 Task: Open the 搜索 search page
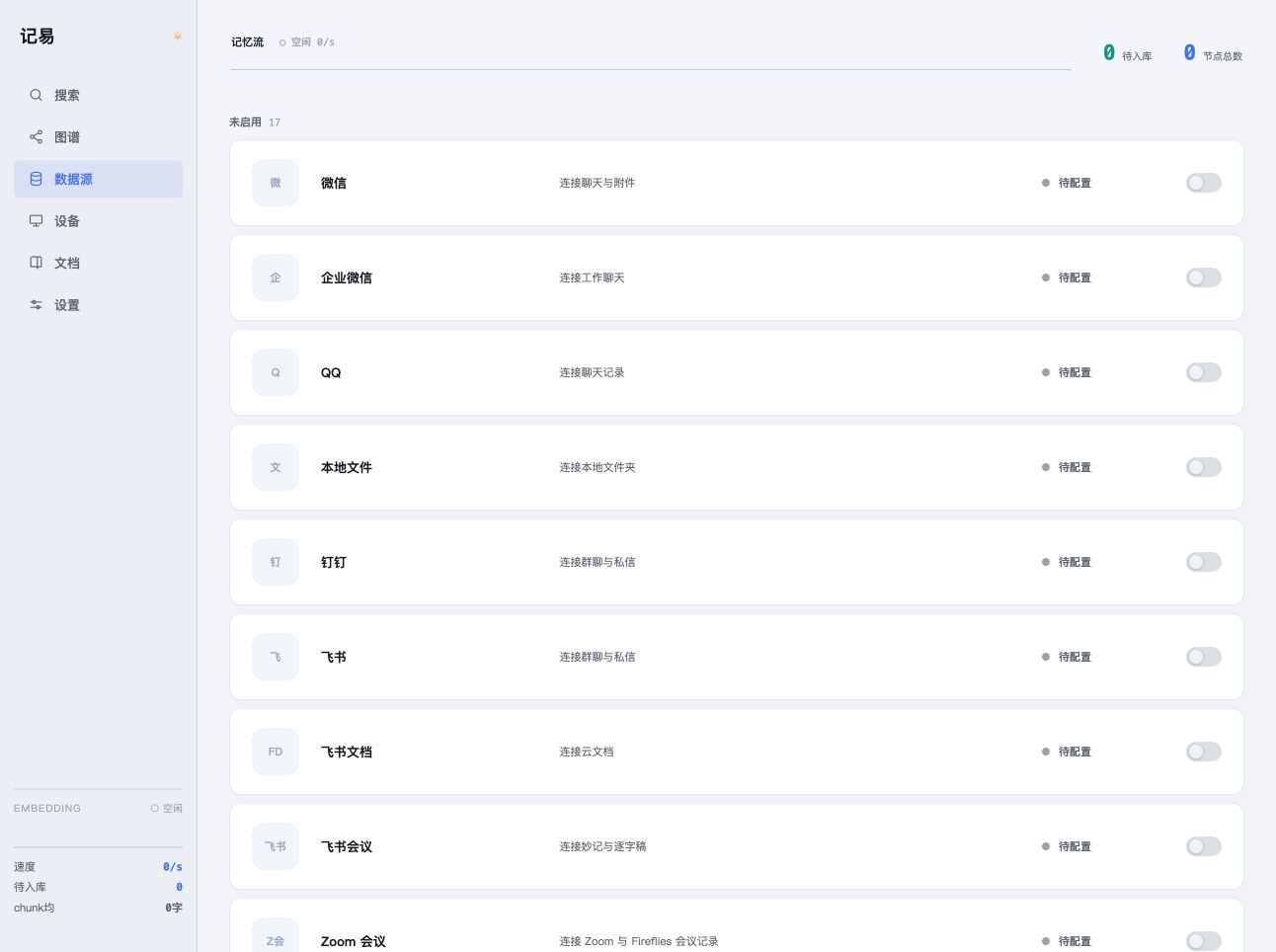98,95
